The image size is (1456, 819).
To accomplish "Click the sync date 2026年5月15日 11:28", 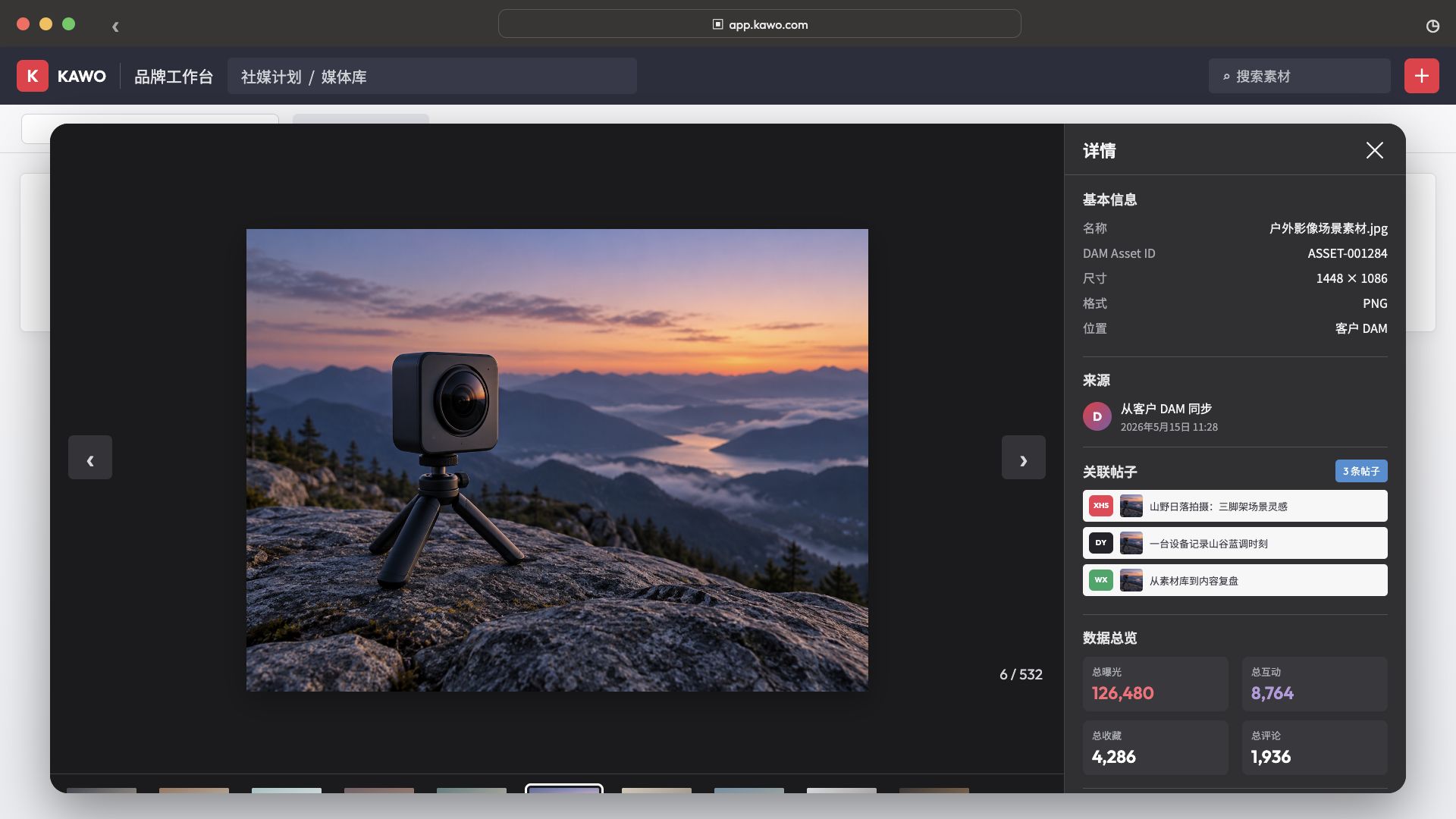I will tap(1169, 427).
